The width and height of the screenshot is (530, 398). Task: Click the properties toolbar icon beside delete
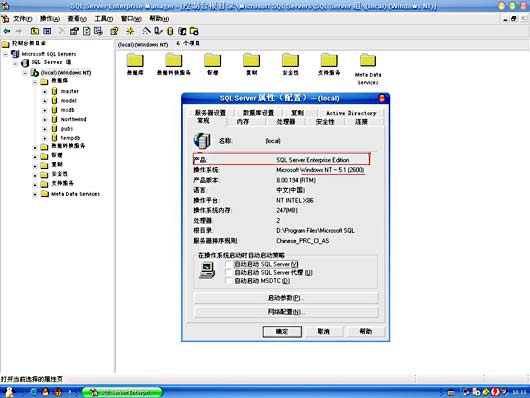coord(74,31)
